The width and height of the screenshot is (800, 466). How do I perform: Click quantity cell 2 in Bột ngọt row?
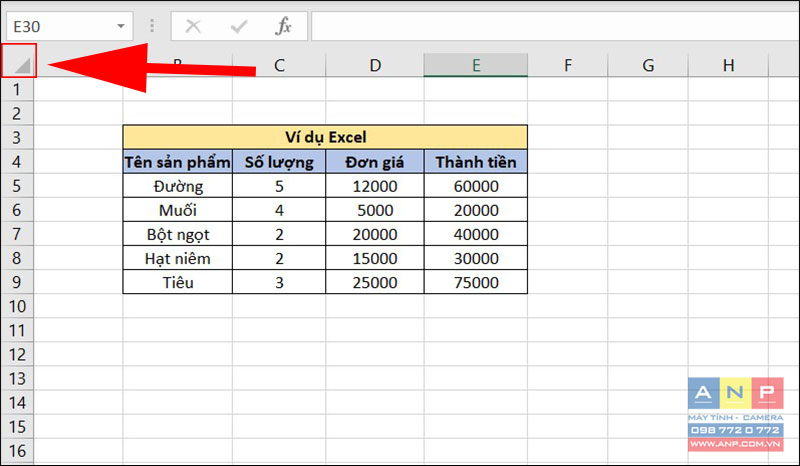(279, 234)
